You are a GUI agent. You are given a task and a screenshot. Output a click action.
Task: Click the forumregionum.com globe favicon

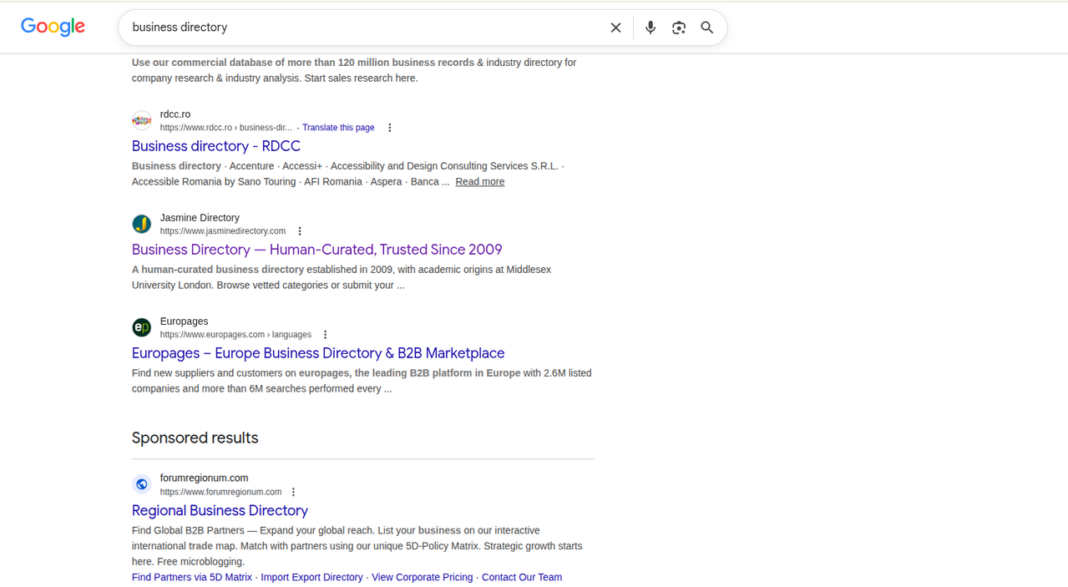(x=142, y=484)
